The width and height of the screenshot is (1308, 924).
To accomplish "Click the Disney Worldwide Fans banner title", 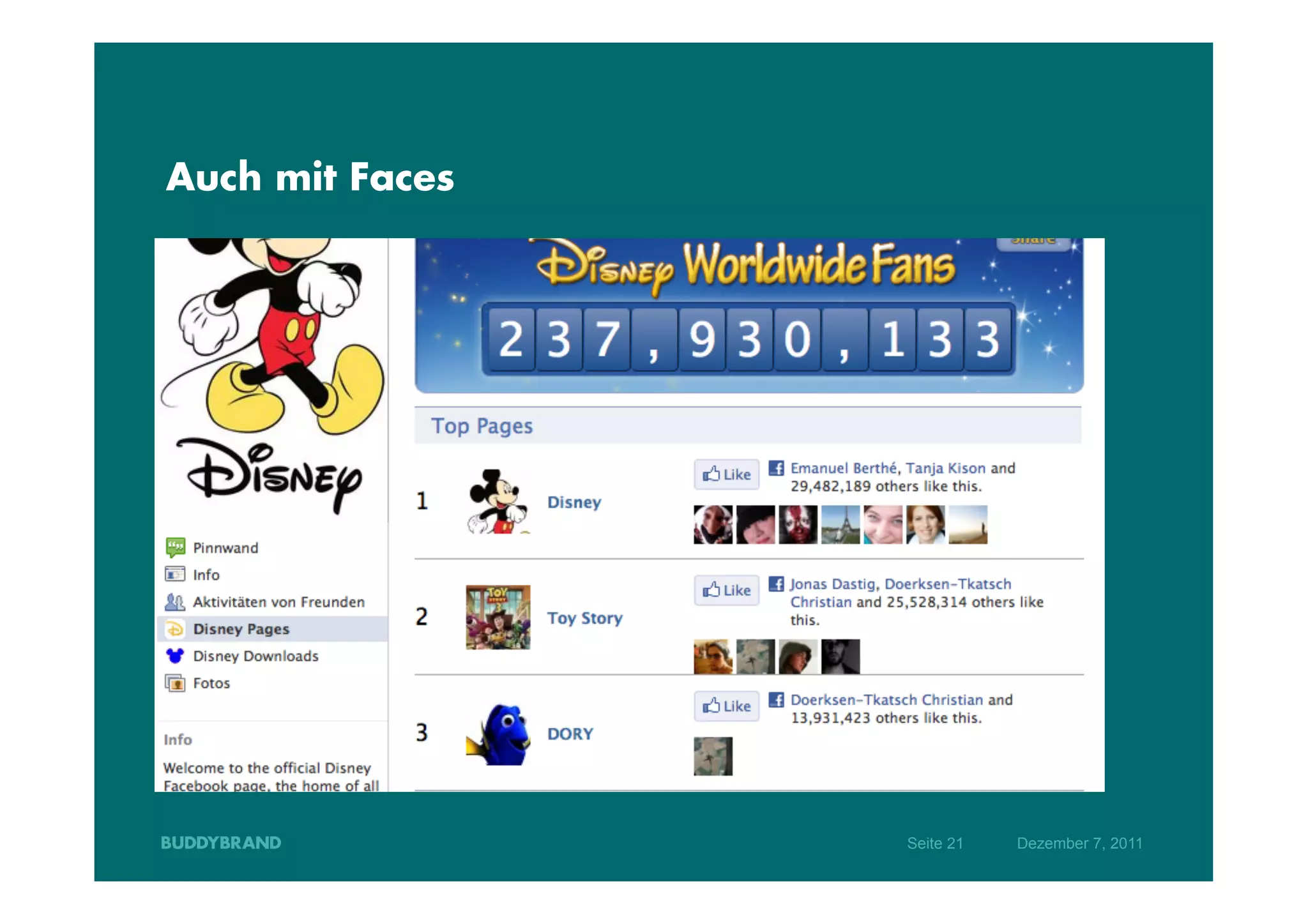I will tap(746, 266).
